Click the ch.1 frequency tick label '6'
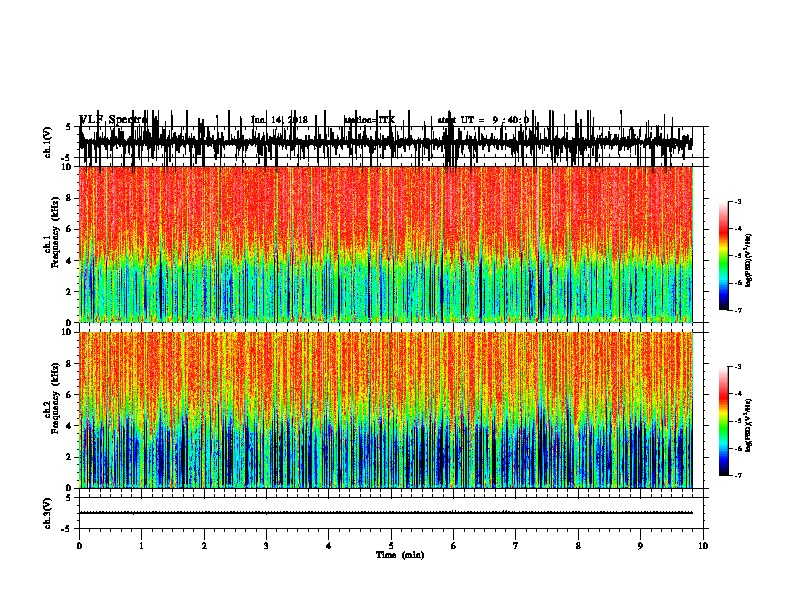 point(69,230)
